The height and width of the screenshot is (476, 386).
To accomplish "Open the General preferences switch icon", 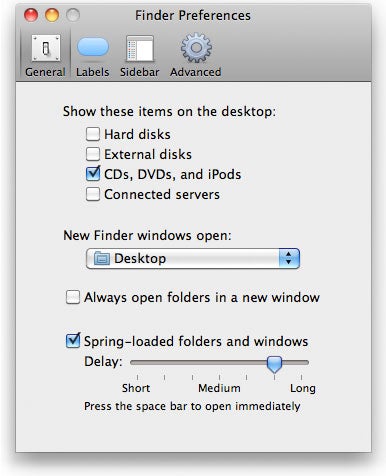I will click(x=46, y=49).
